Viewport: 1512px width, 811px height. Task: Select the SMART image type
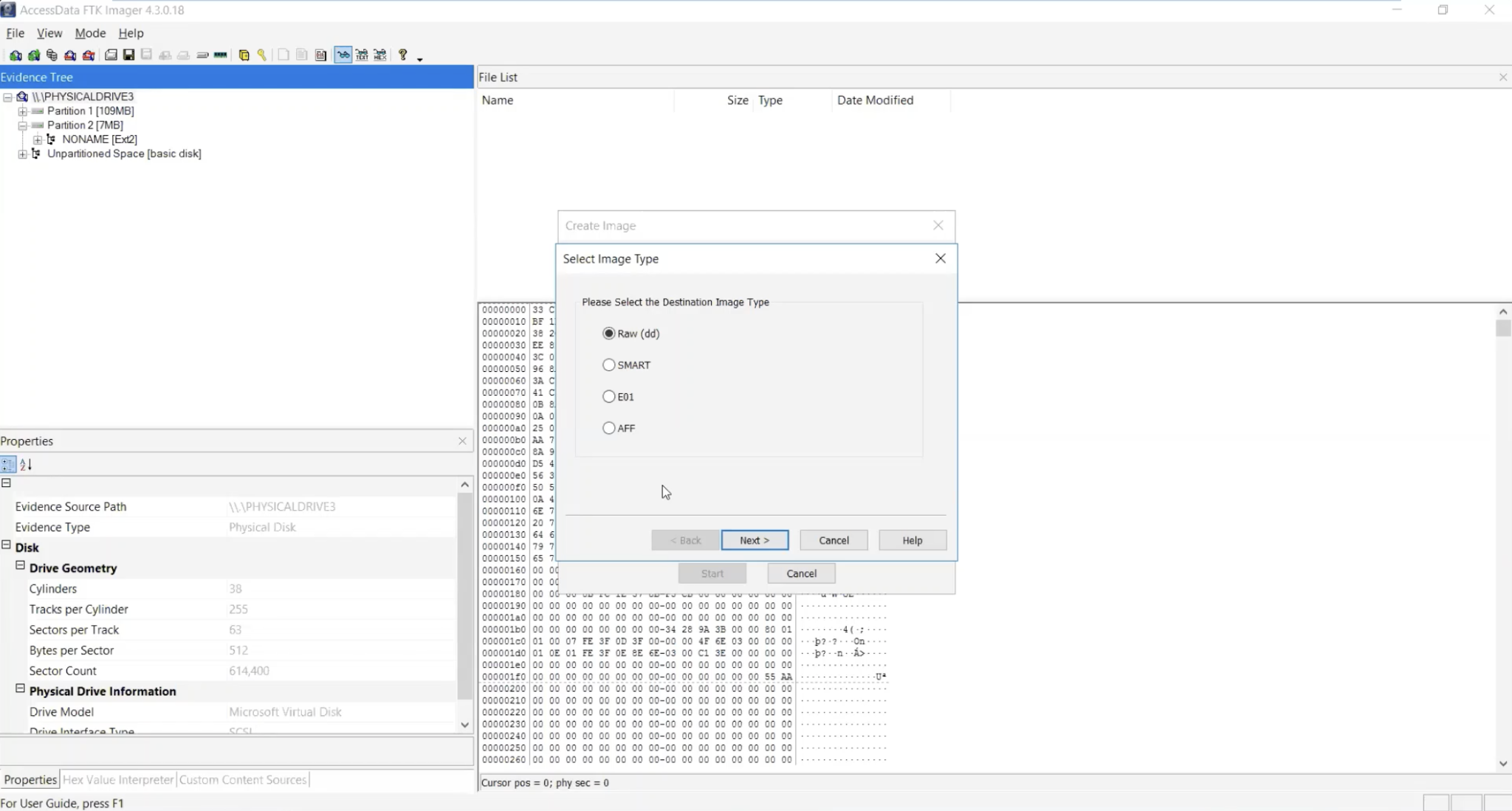(608, 365)
